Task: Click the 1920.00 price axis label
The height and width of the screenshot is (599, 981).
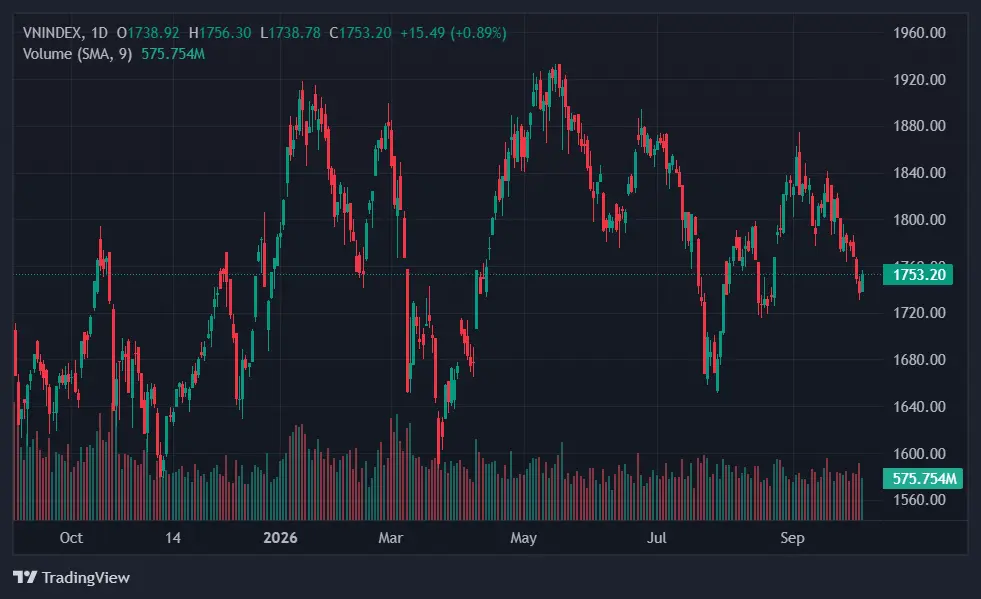Action: (919, 80)
